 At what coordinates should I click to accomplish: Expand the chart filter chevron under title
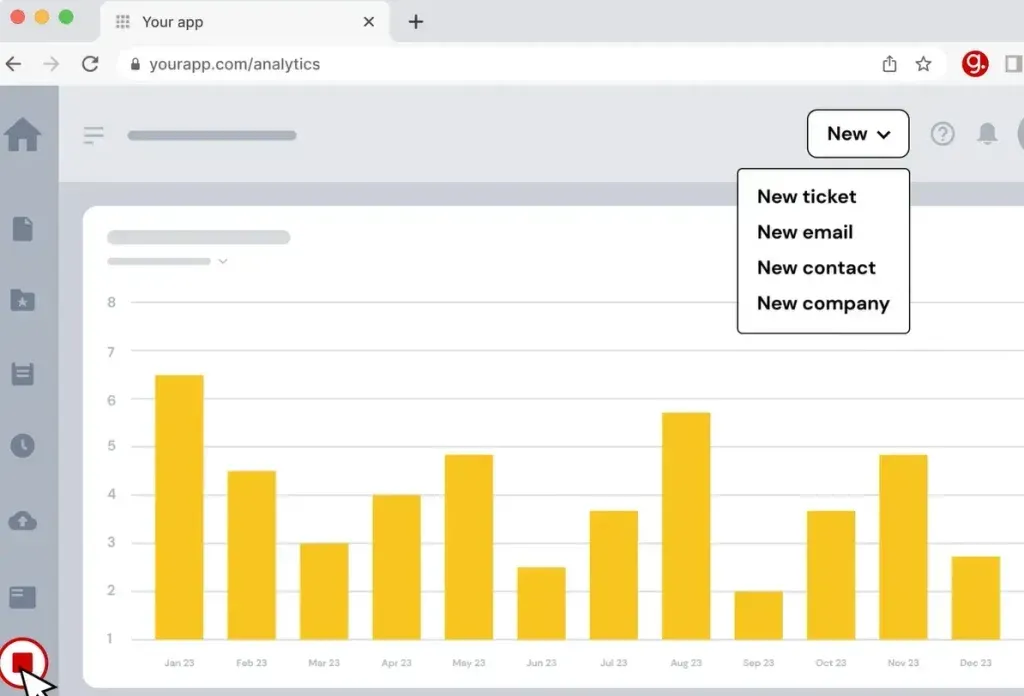[x=223, y=261]
